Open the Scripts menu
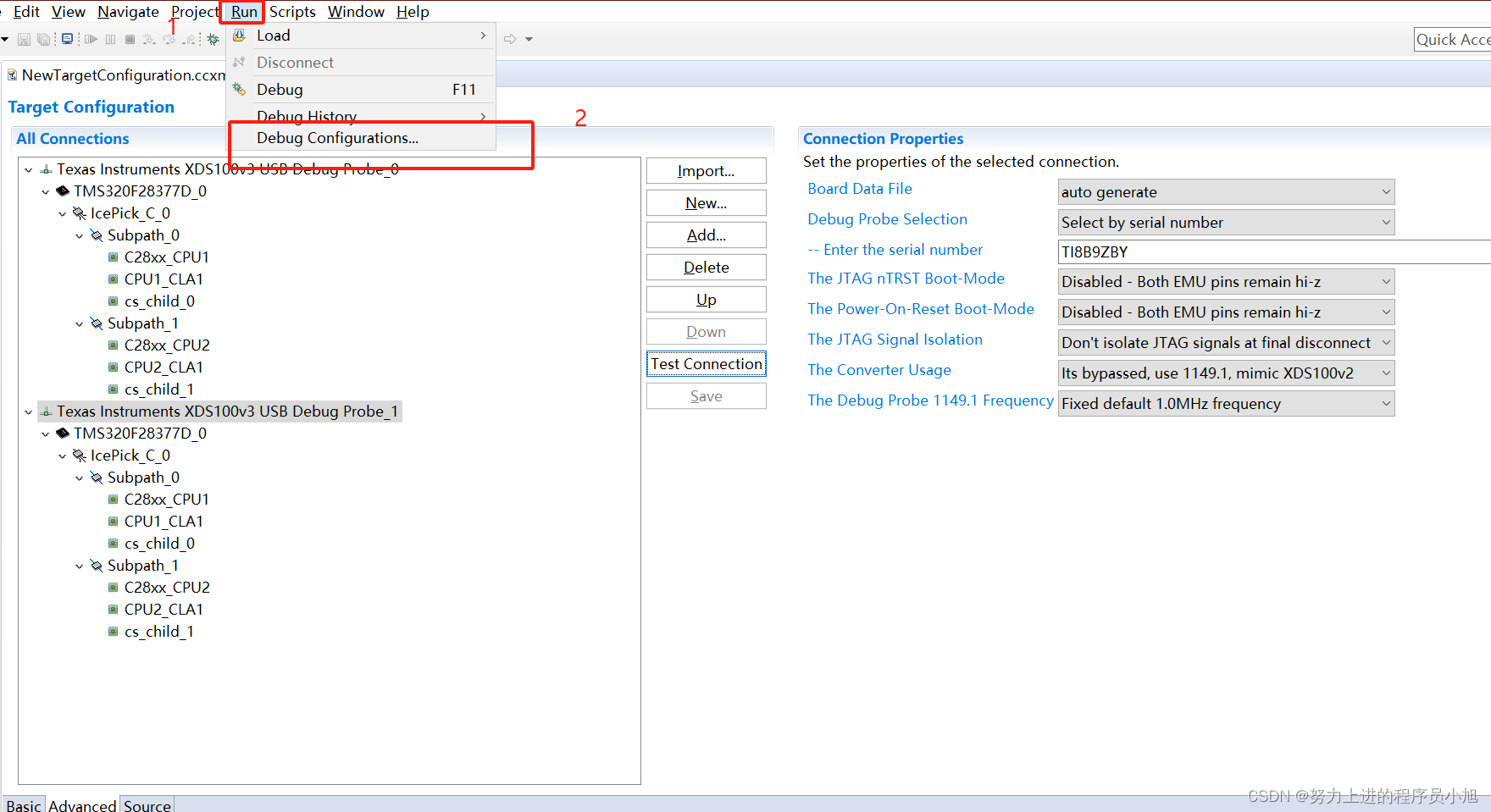Viewport: 1491px width, 812px height. coord(292,12)
